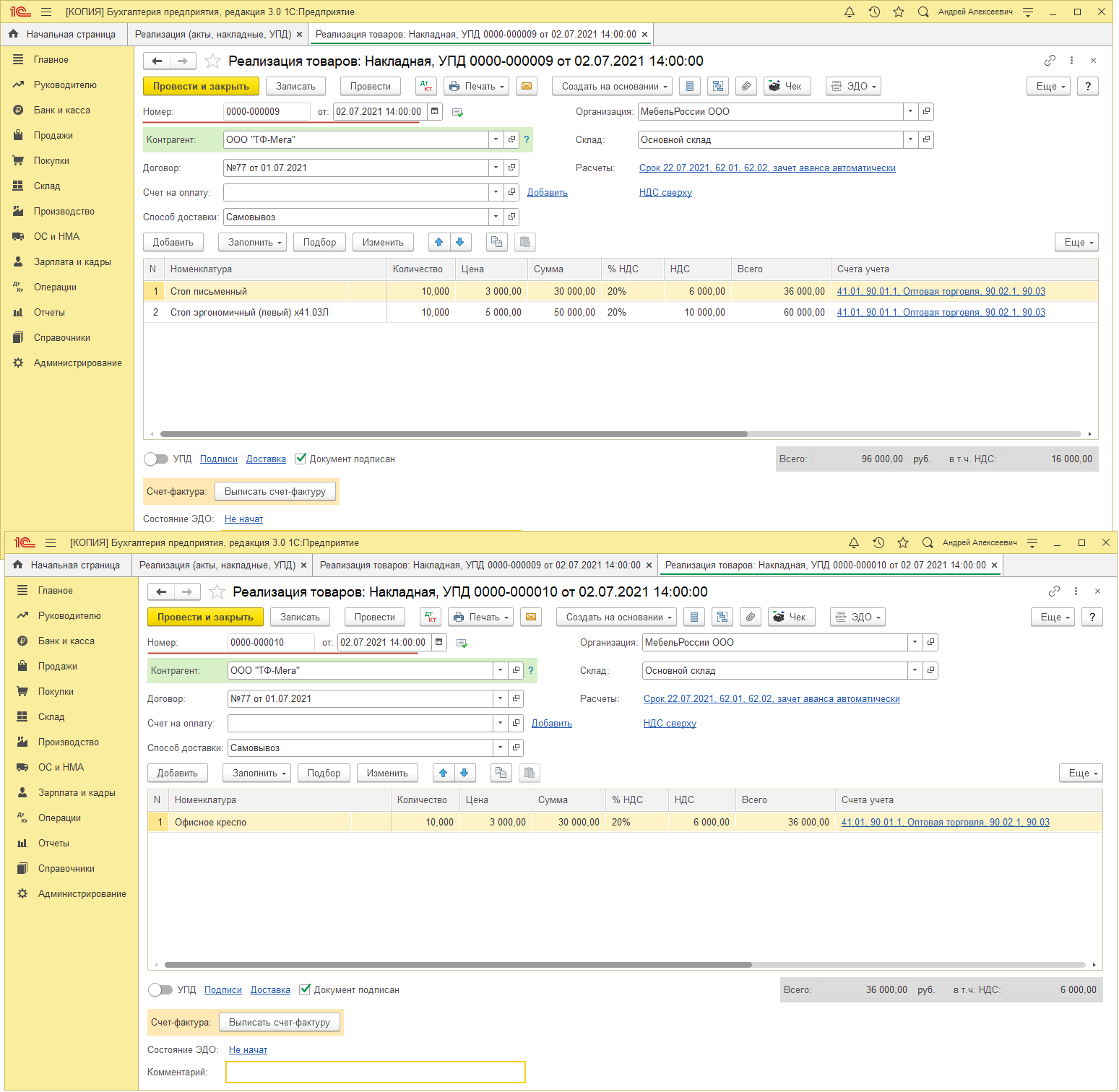Click the Комментарий input field

coord(375,1072)
